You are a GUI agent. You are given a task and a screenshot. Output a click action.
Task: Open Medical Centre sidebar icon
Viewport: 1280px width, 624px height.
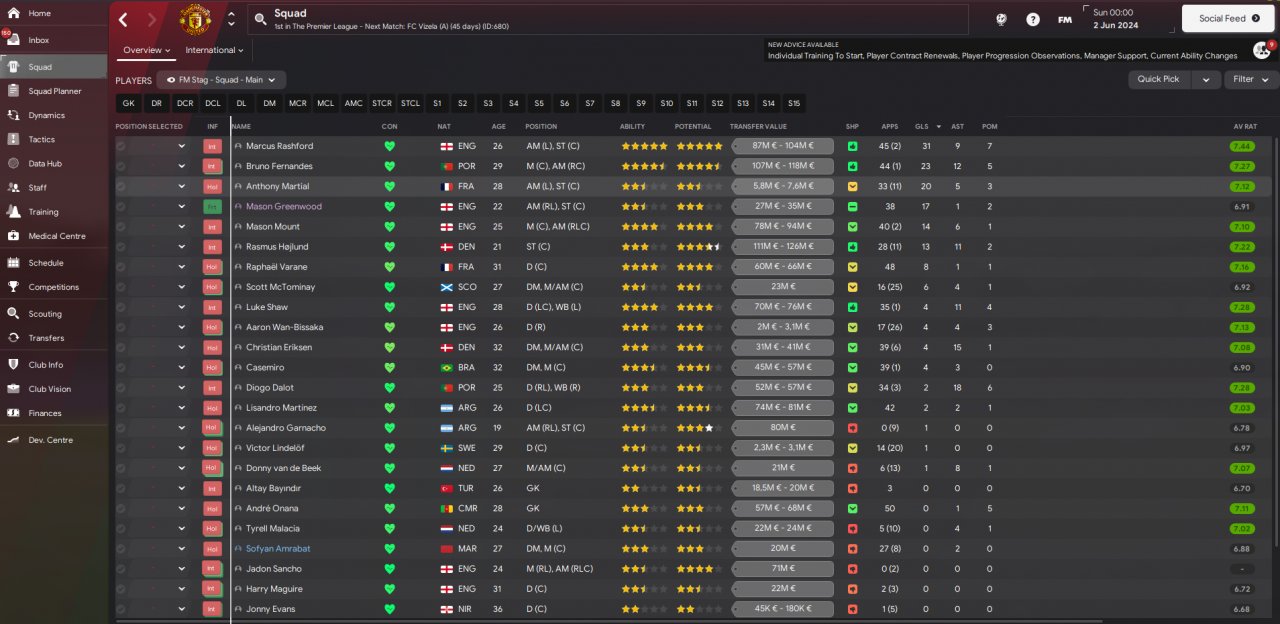13,236
